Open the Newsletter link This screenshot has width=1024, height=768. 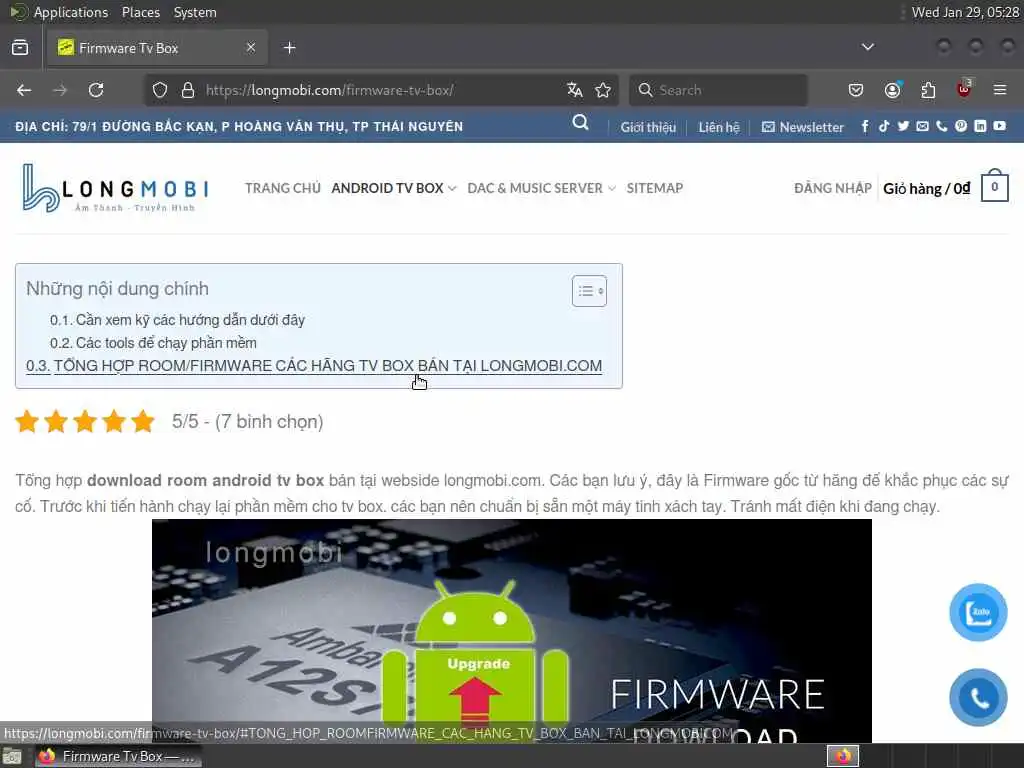pos(803,127)
